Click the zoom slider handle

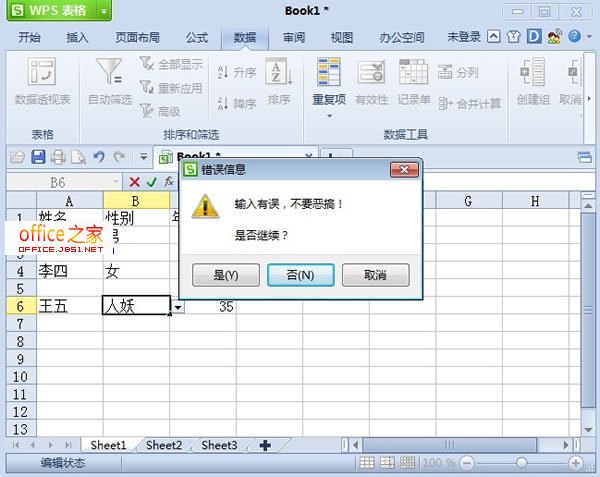click(521, 463)
